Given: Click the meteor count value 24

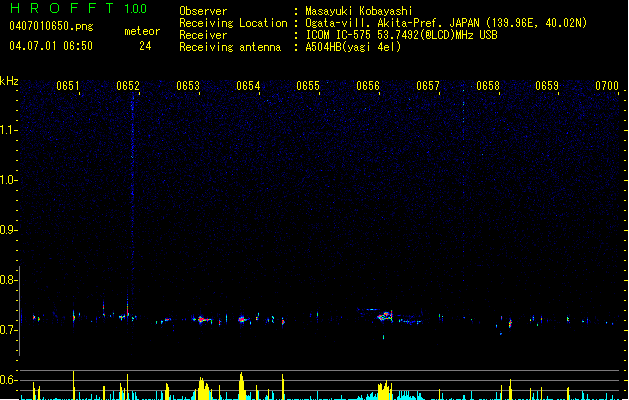Looking at the screenshot, I should (145, 46).
